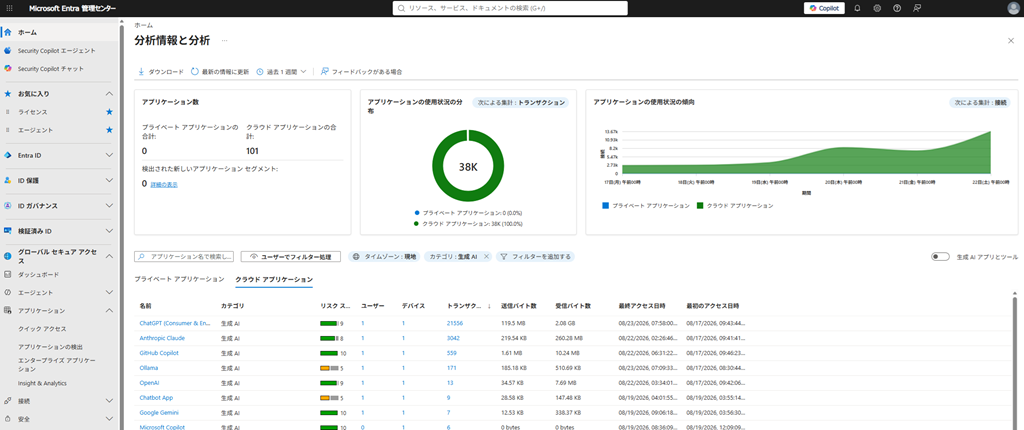The width and height of the screenshot is (1024, 430).
Task: Close the 分析情報と分析 pane
Action: [1011, 41]
